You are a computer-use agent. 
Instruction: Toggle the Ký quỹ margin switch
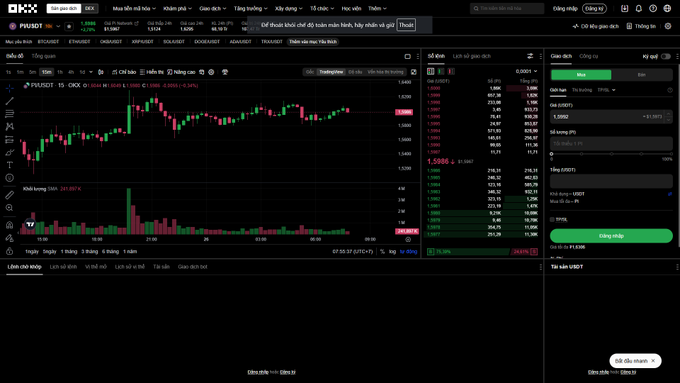[x=666, y=56]
